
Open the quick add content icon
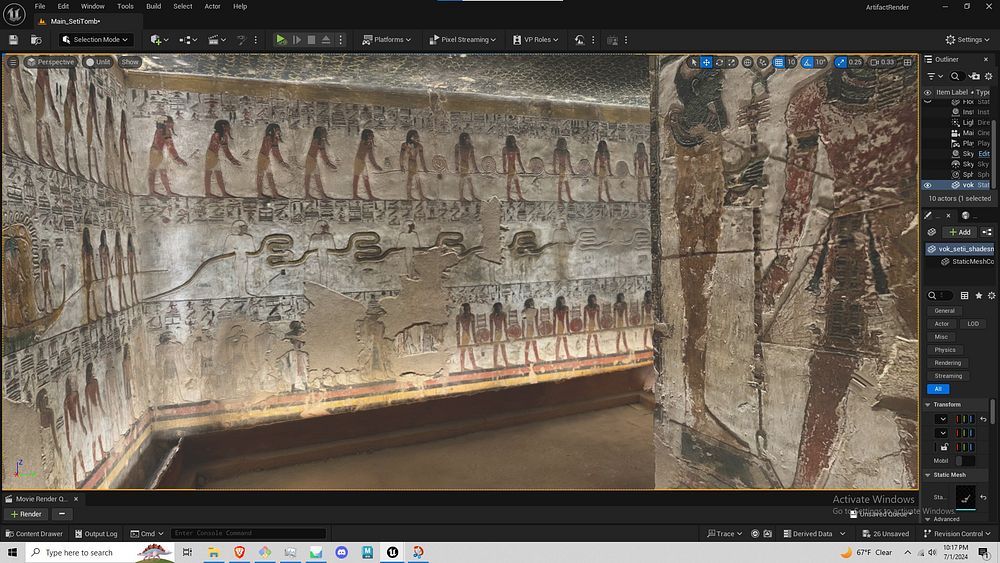[x=157, y=39]
